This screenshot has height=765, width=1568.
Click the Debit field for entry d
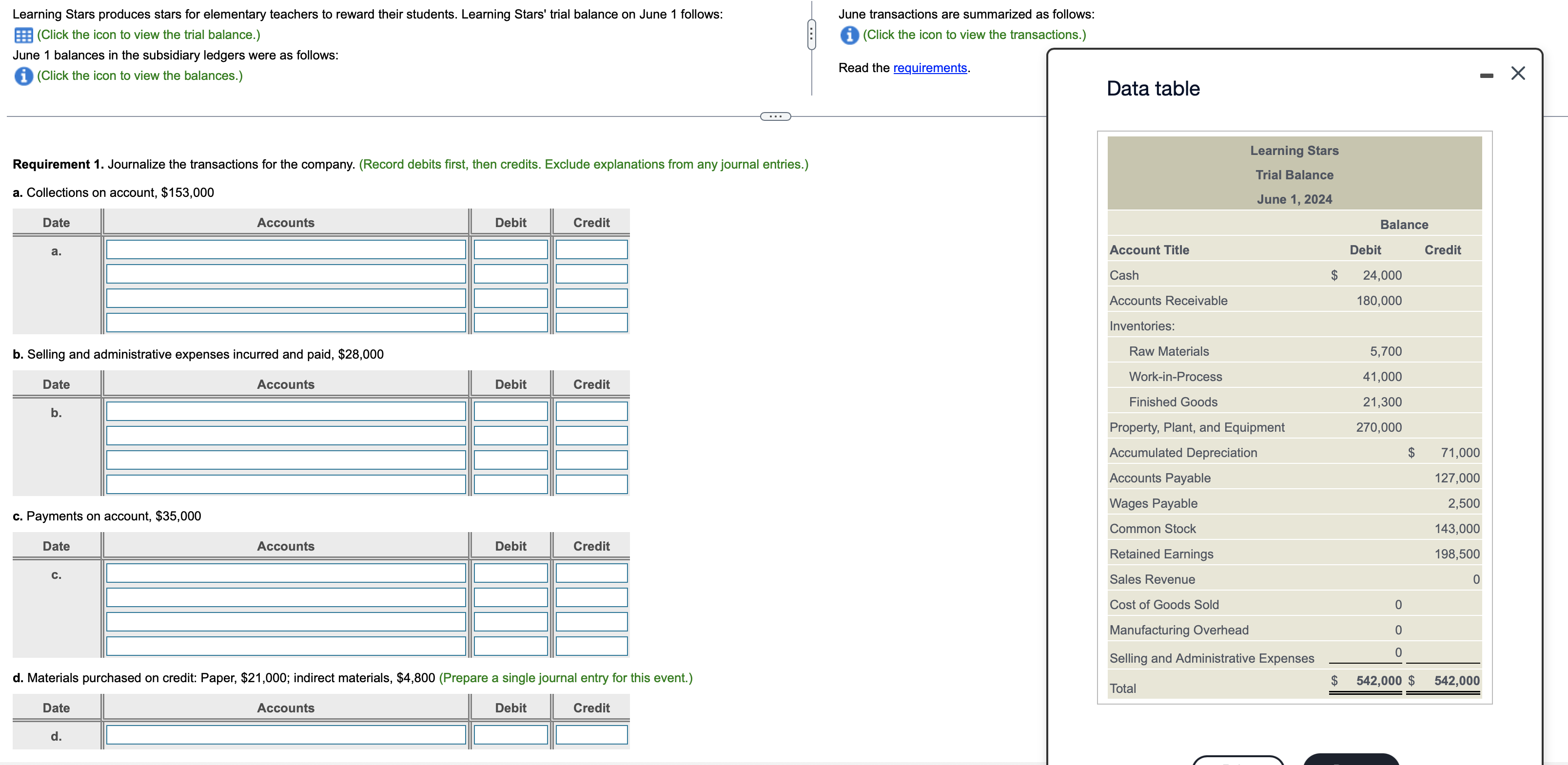[x=510, y=735]
